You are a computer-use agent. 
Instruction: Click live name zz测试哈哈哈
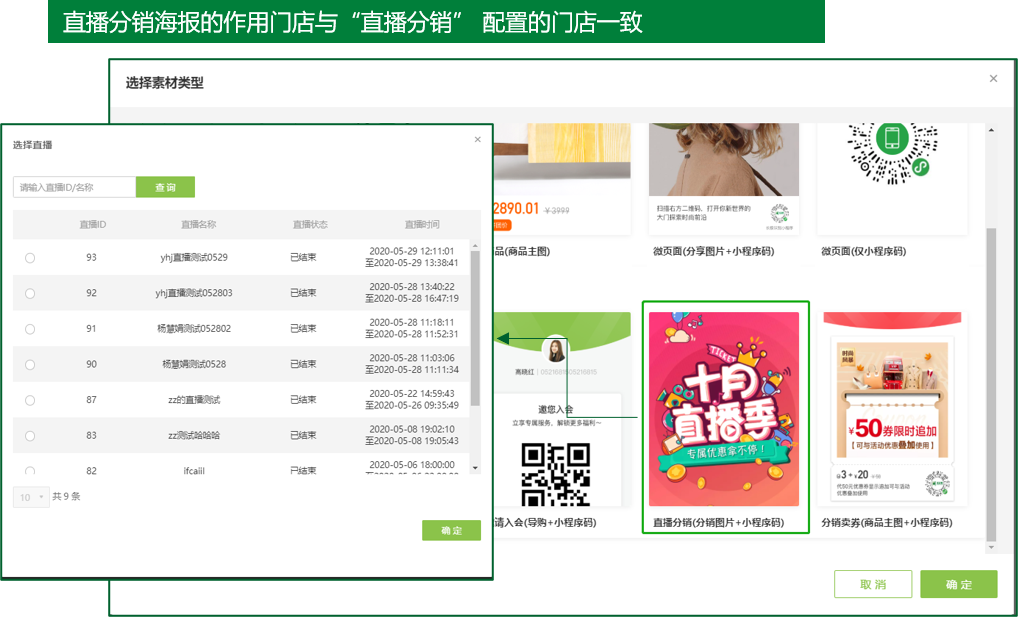pyautogui.click(x=194, y=436)
